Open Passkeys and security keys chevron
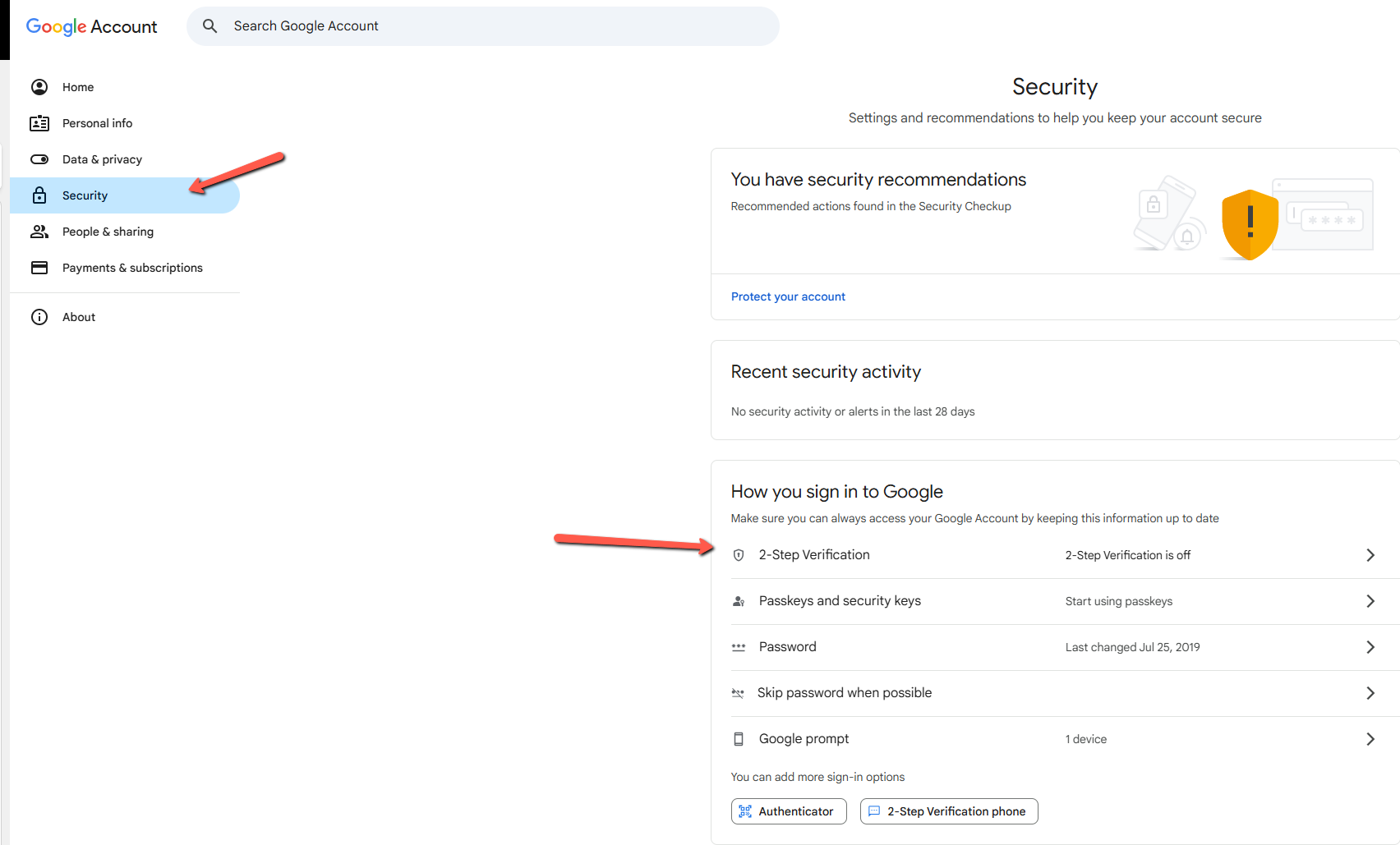 point(1370,601)
